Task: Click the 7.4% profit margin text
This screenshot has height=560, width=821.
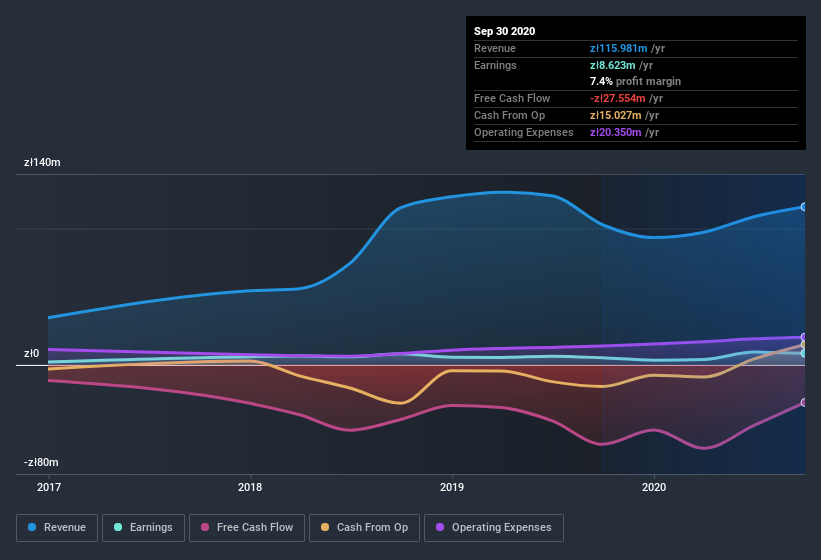Action: (x=635, y=81)
